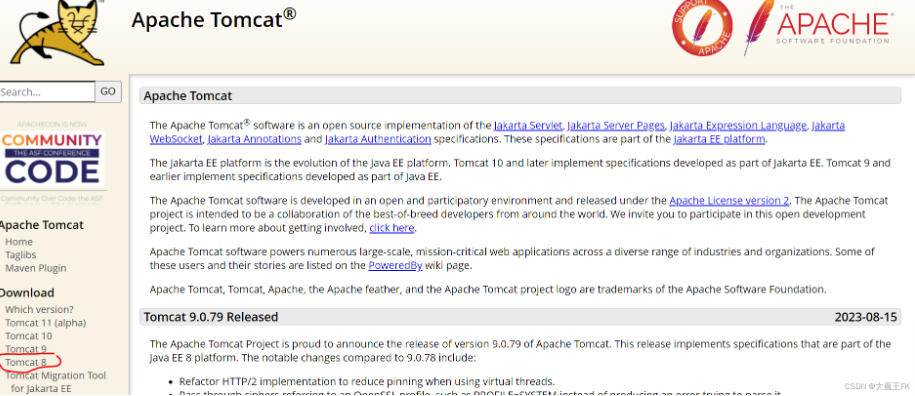Open the Taglibs sidebar link
The image size is (915, 396).
[x=20, y=255]
